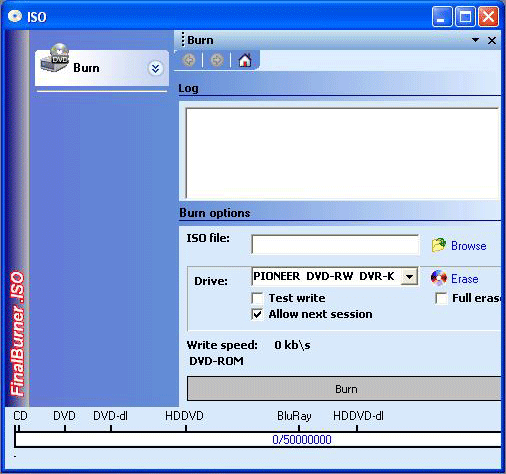The width and height of the screenshot is (506, 474).
Task: Click the Burn panel drag handle grip
Action: (x=183, y=40)
